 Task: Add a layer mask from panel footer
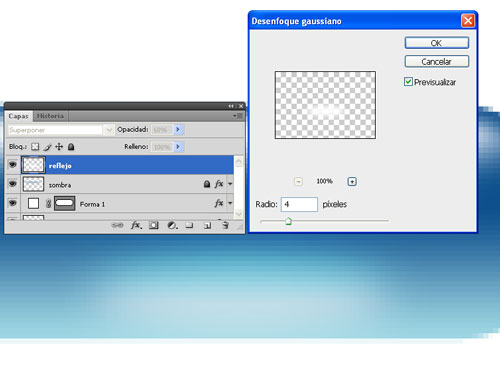pos(154,225)
